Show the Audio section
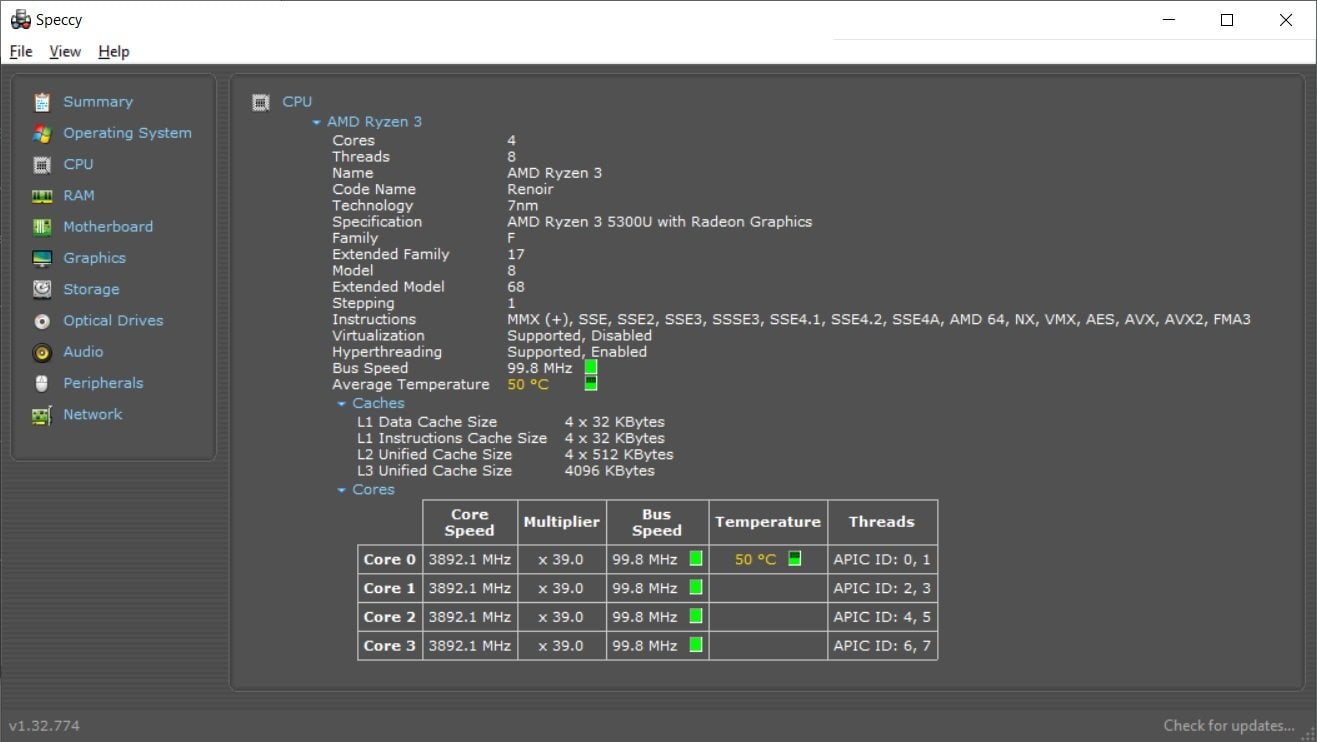The image size is (1317, 742). [83, 352]
